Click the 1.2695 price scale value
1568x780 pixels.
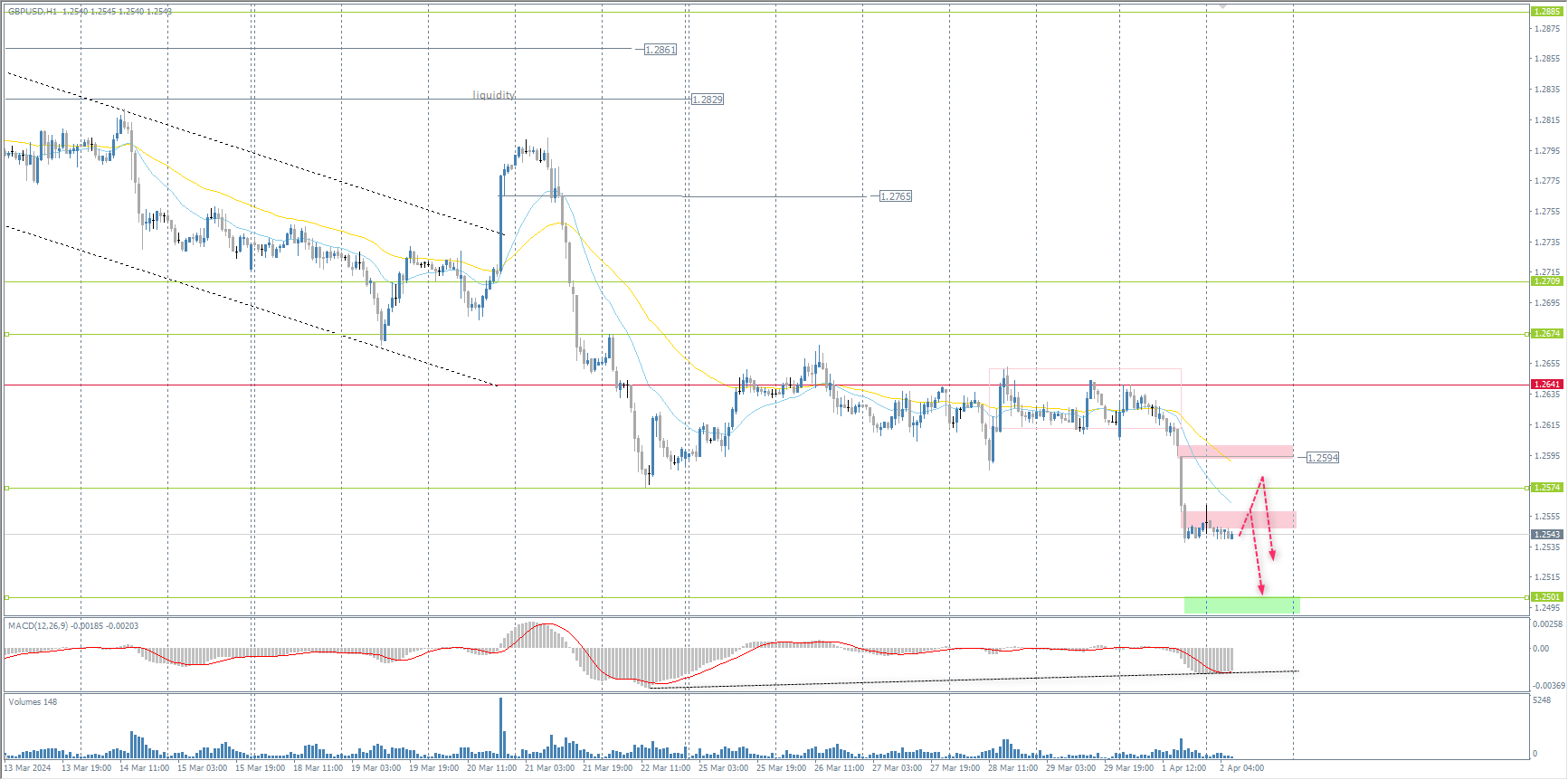[1548, 303]
